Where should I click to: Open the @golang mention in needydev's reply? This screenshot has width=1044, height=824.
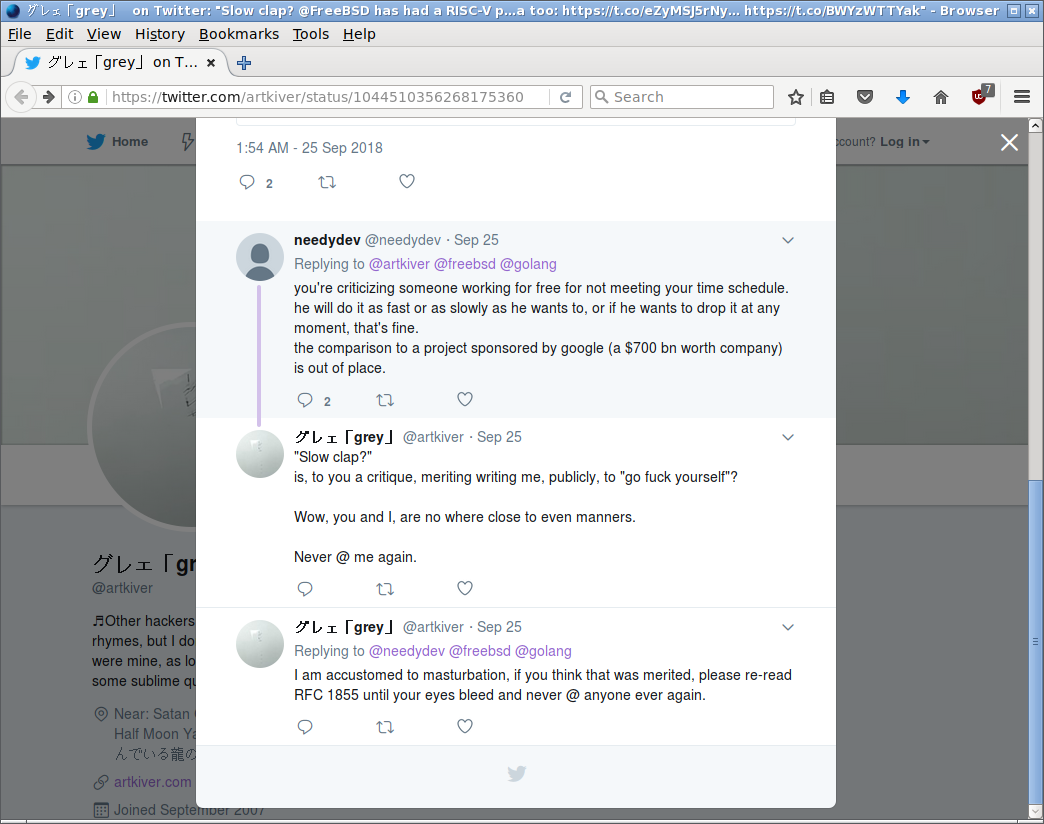(528, 264)
